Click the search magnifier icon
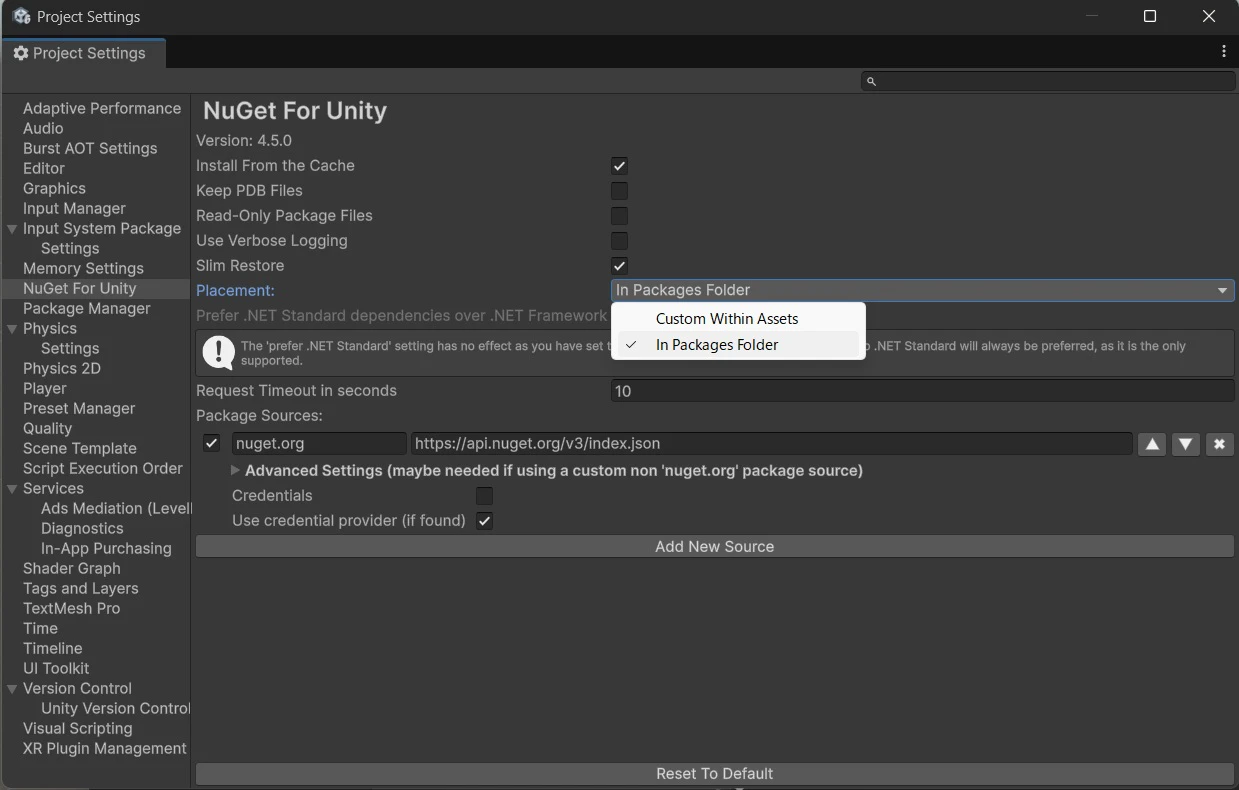1239x790 pixels. pyautogui.click(x=871, y=81)
